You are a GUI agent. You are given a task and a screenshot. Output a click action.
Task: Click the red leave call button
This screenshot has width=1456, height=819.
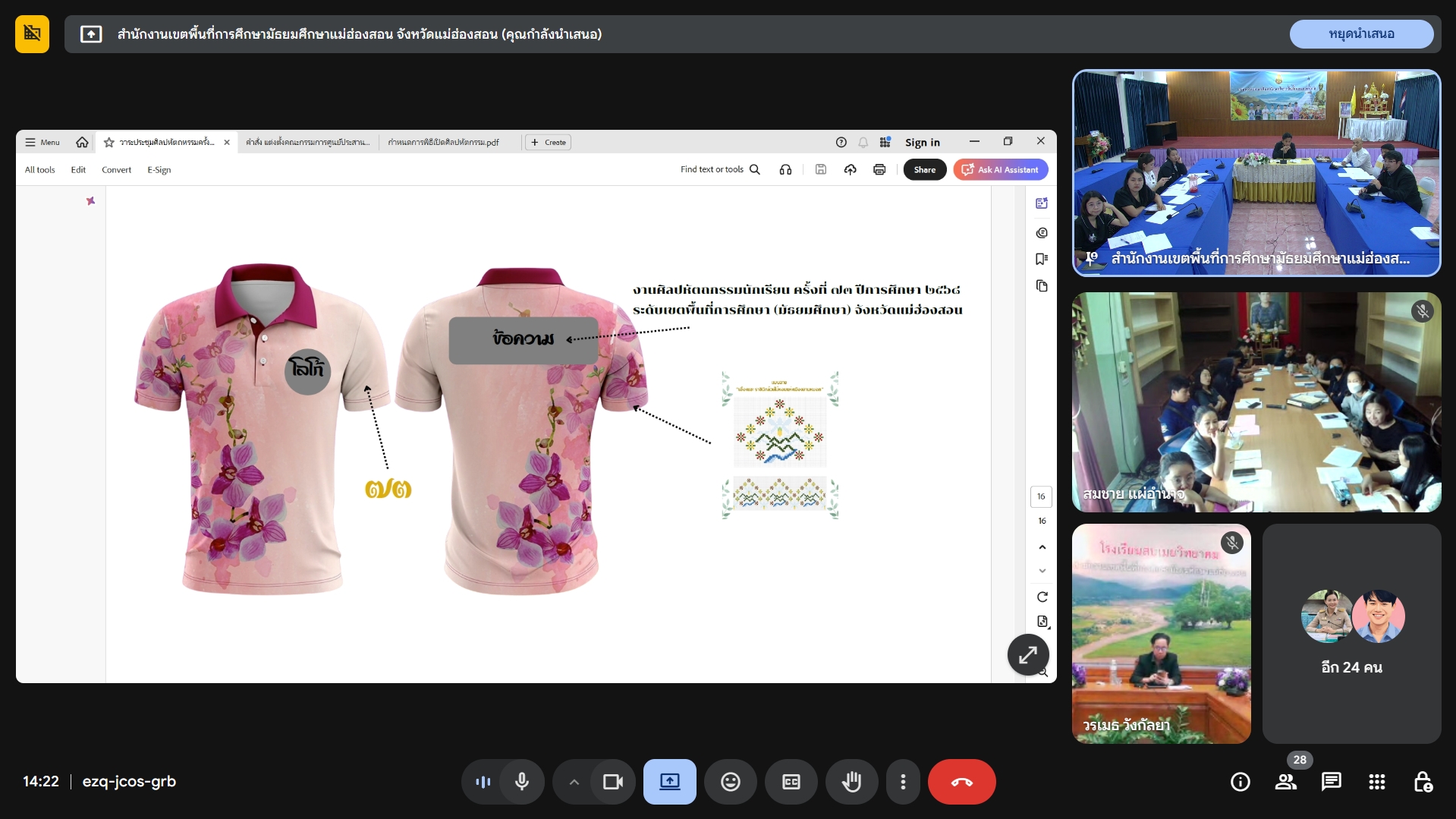point(961,782)
